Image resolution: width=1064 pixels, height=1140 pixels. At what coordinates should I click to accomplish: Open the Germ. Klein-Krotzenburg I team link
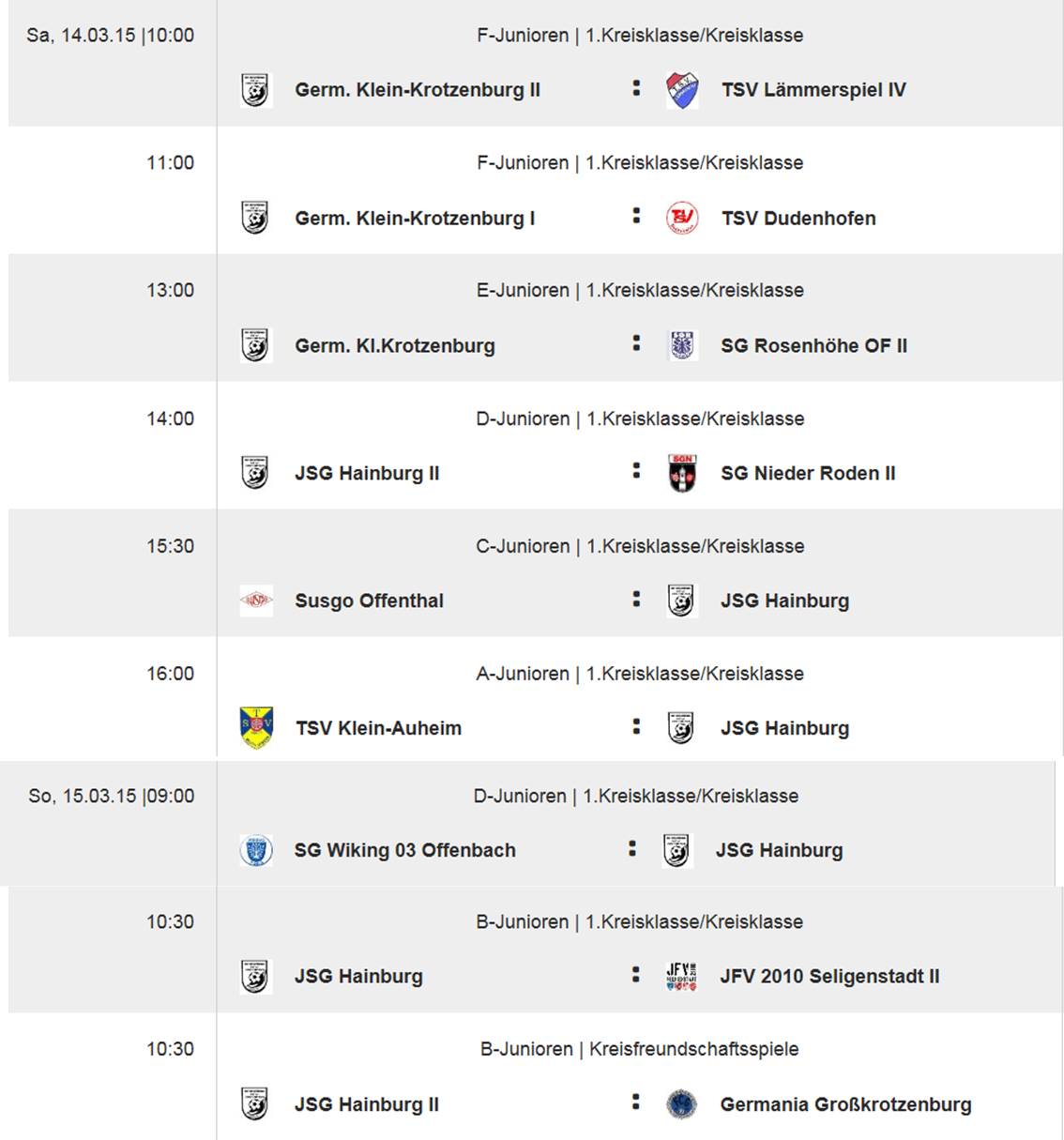pos(415,218)
